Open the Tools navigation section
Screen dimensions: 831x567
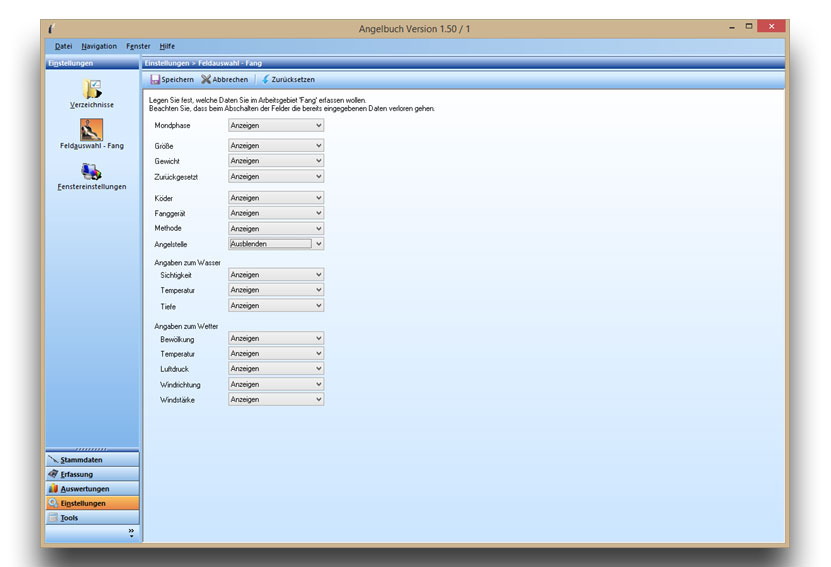coord(92,518)
